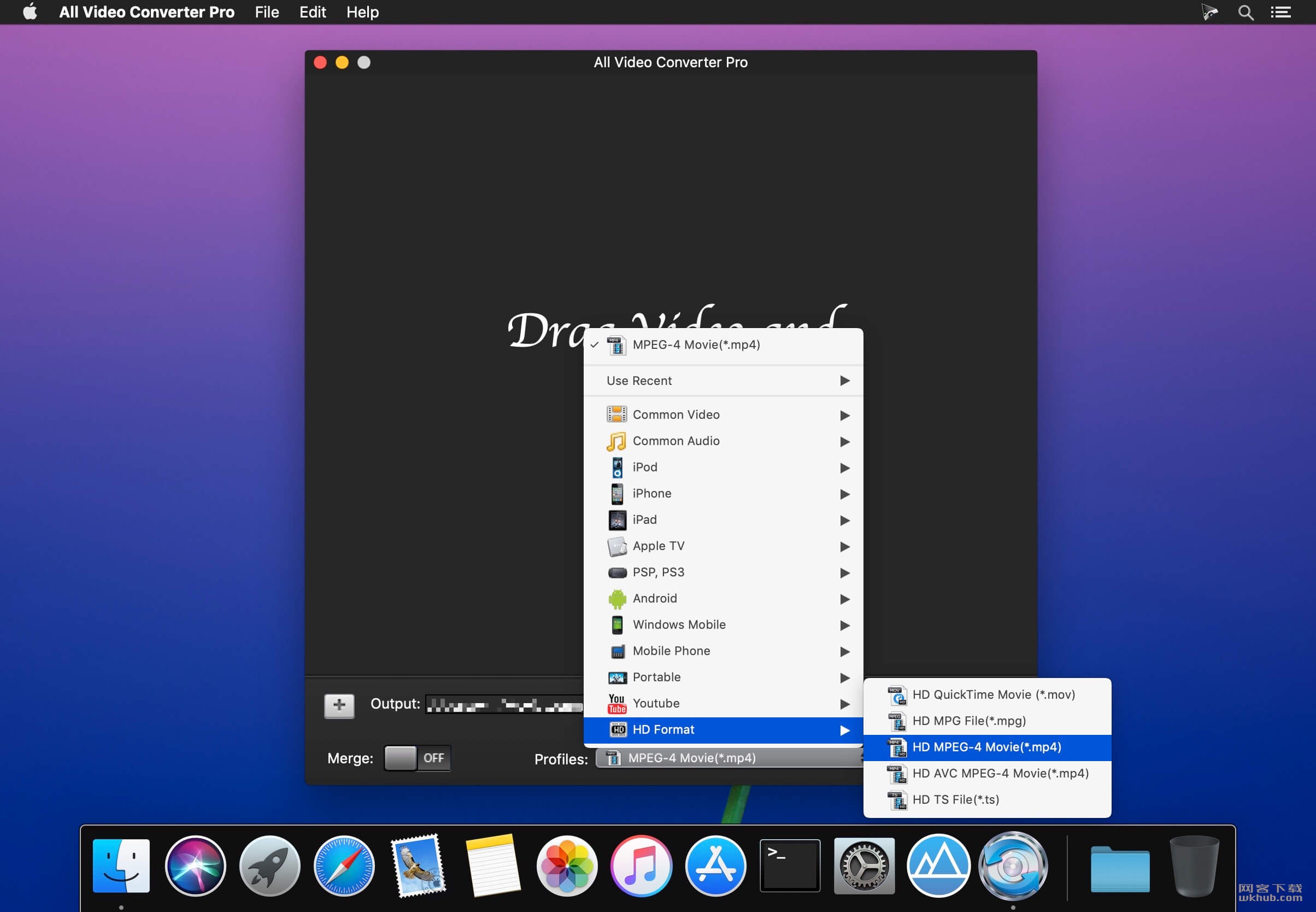The height and width of the screenshot is (912, 1316).
Task: Click the HD Format badge icon
Action: [618, 730]
